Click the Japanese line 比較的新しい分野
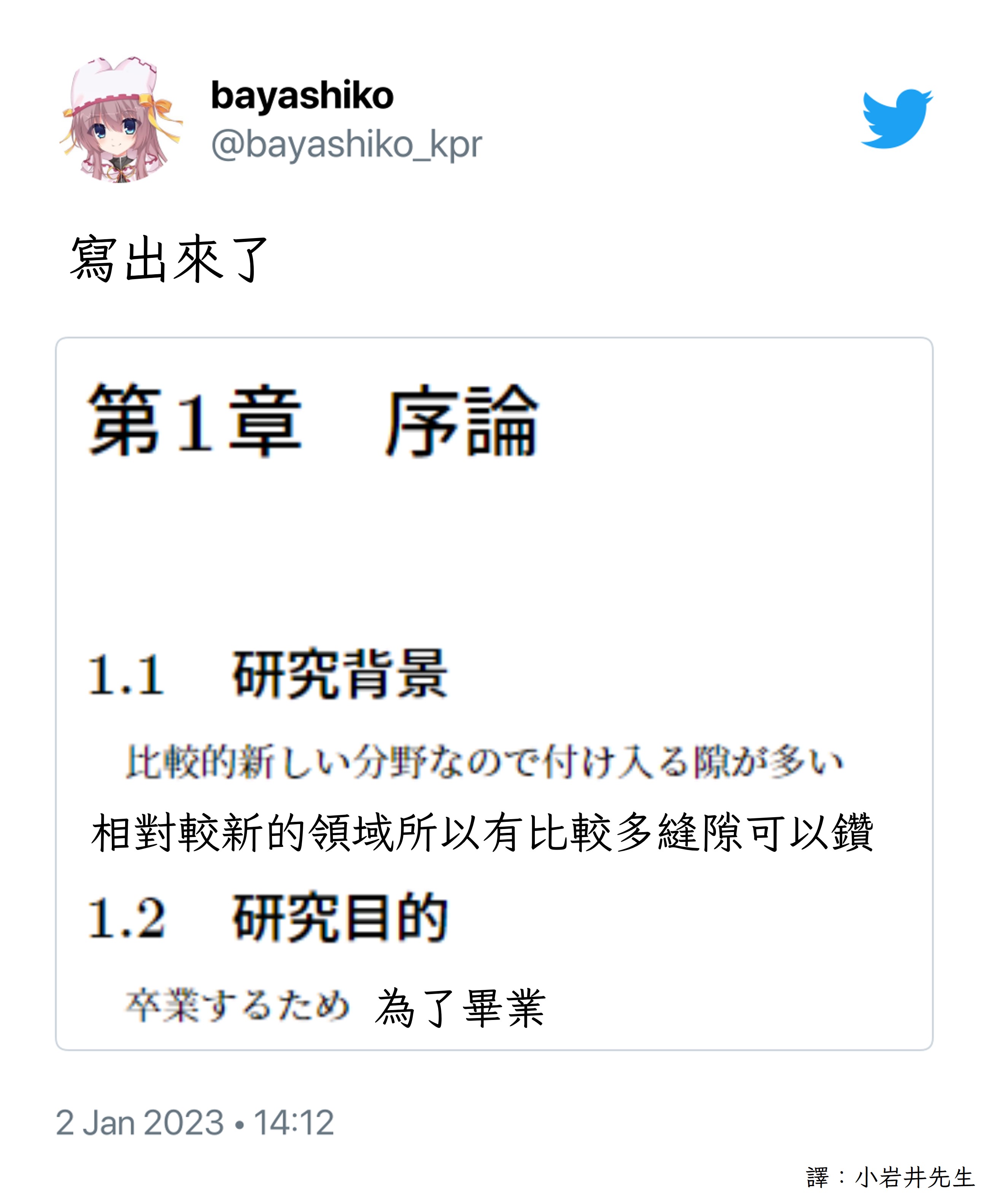Viewport: 991px width, 1204px height. coord(484,761)
